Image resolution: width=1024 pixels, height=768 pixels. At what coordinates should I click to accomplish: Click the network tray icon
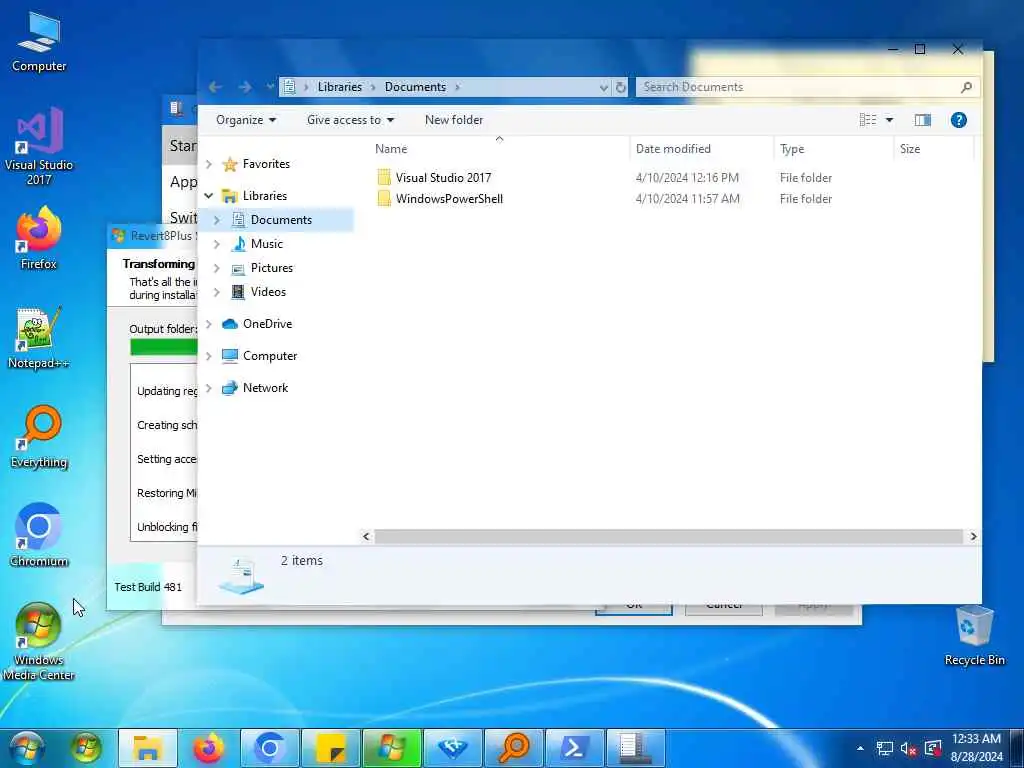pyautogui.click(x=884, y=748)
